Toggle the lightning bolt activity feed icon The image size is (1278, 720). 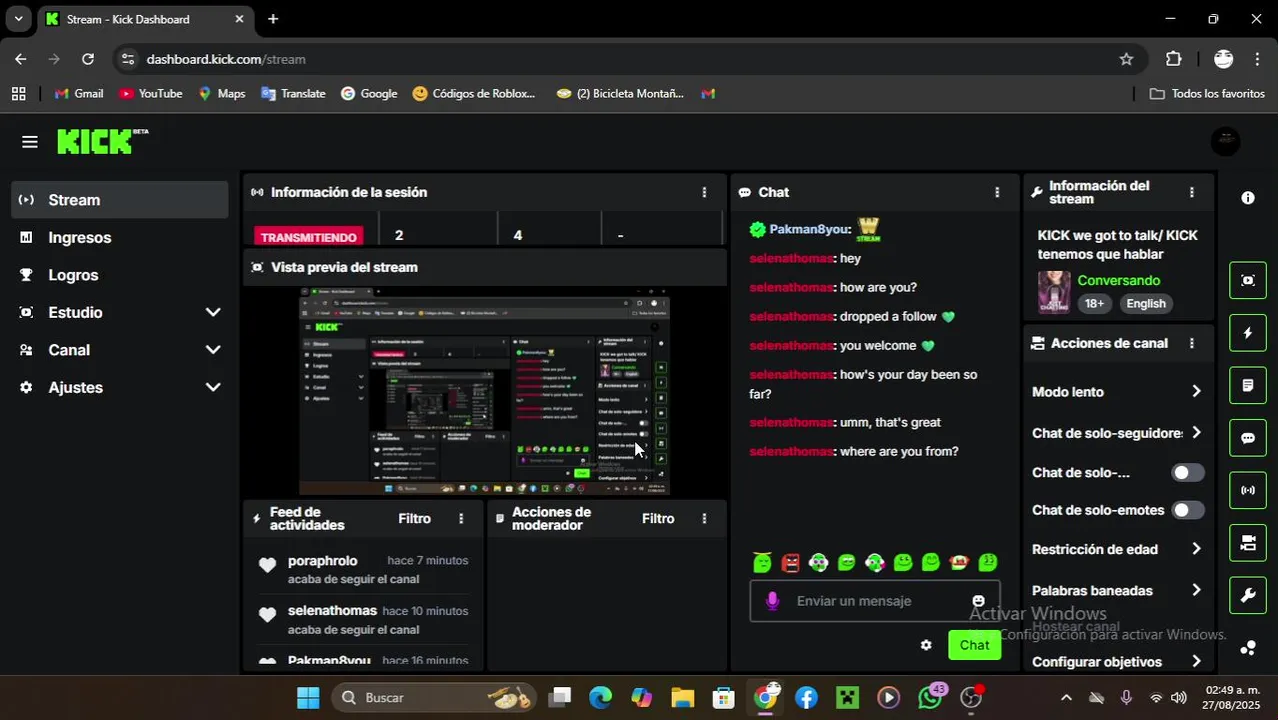coord(1248,333)
